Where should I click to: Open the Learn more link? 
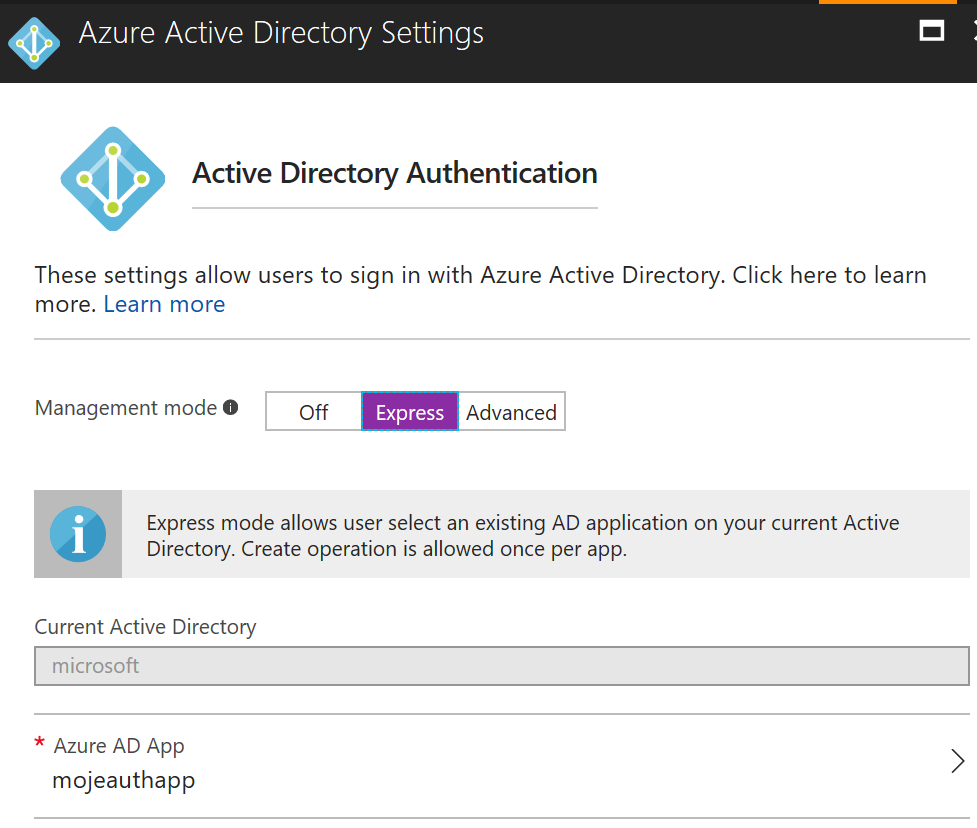coord(164,304)
